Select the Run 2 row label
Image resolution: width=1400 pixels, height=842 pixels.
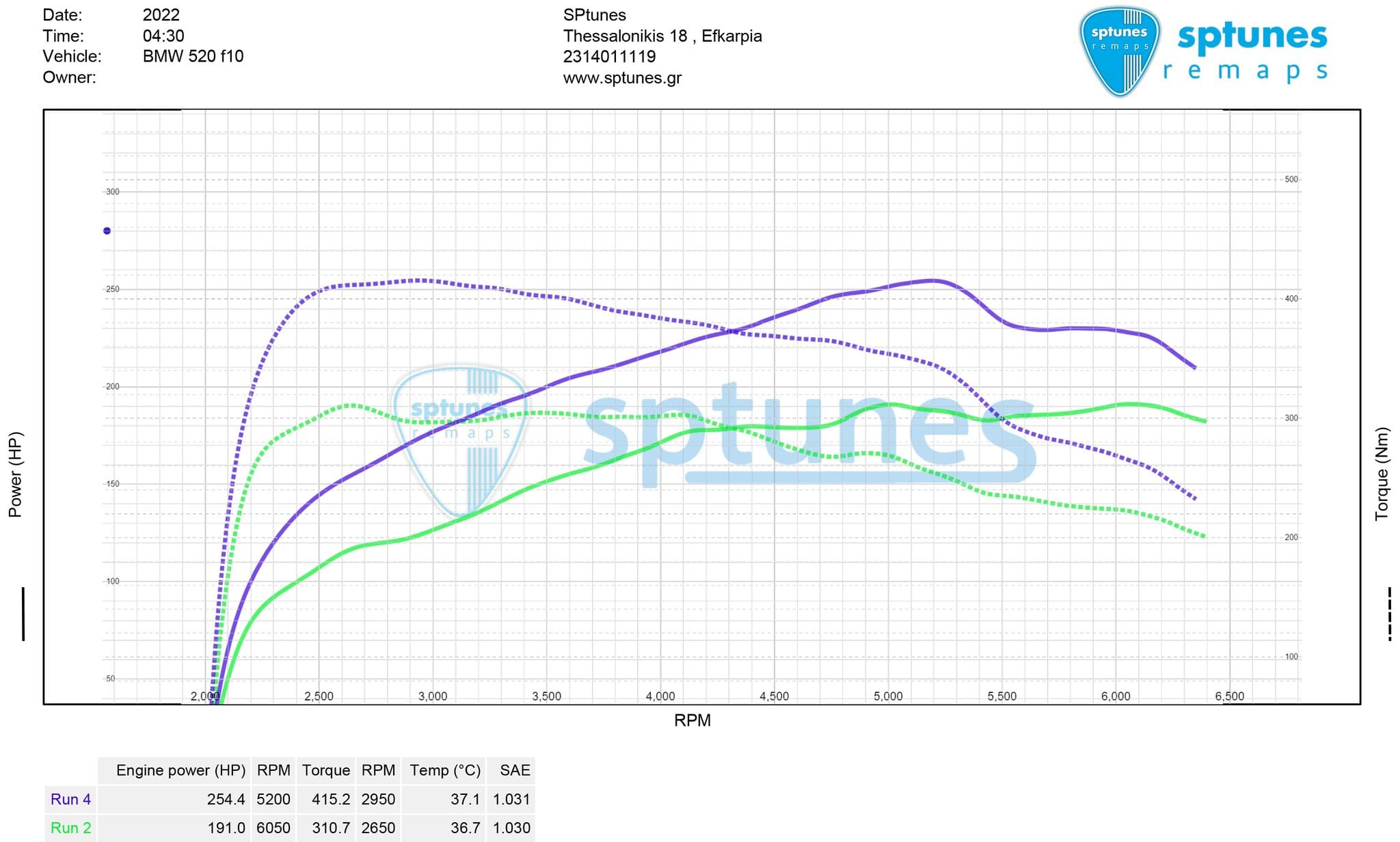coord(70,828)
